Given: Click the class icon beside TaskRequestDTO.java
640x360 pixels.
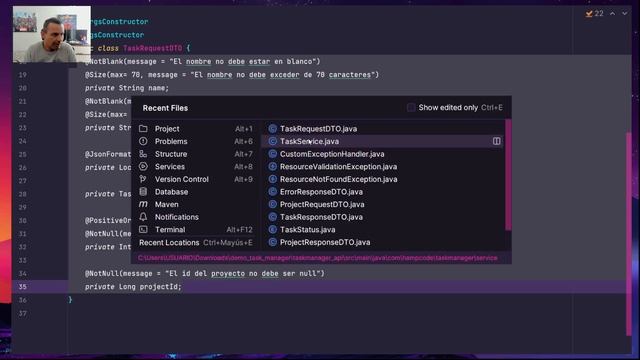Looking at the screenshot, I should coord(273,129).
